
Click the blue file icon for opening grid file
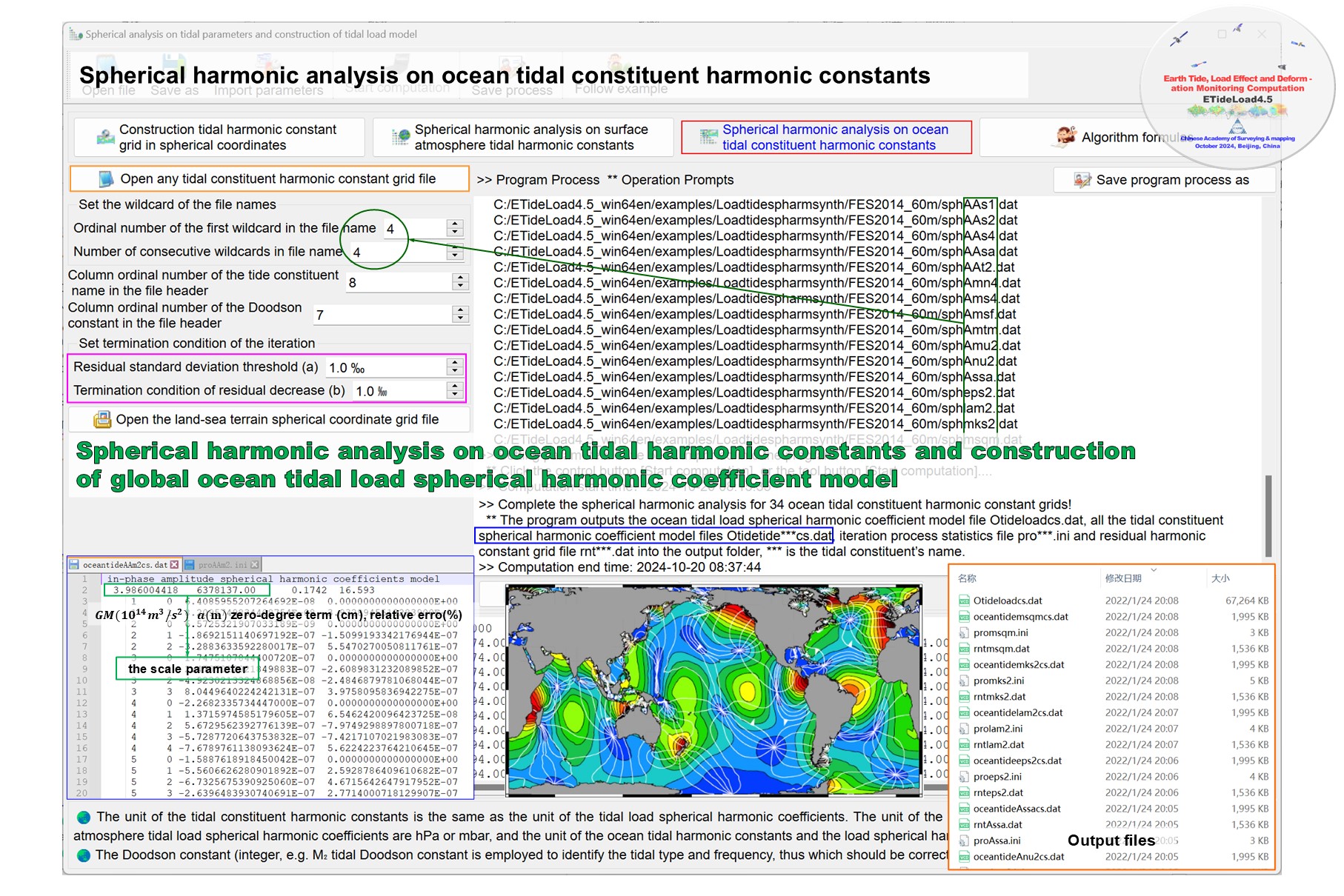[106, 179]
